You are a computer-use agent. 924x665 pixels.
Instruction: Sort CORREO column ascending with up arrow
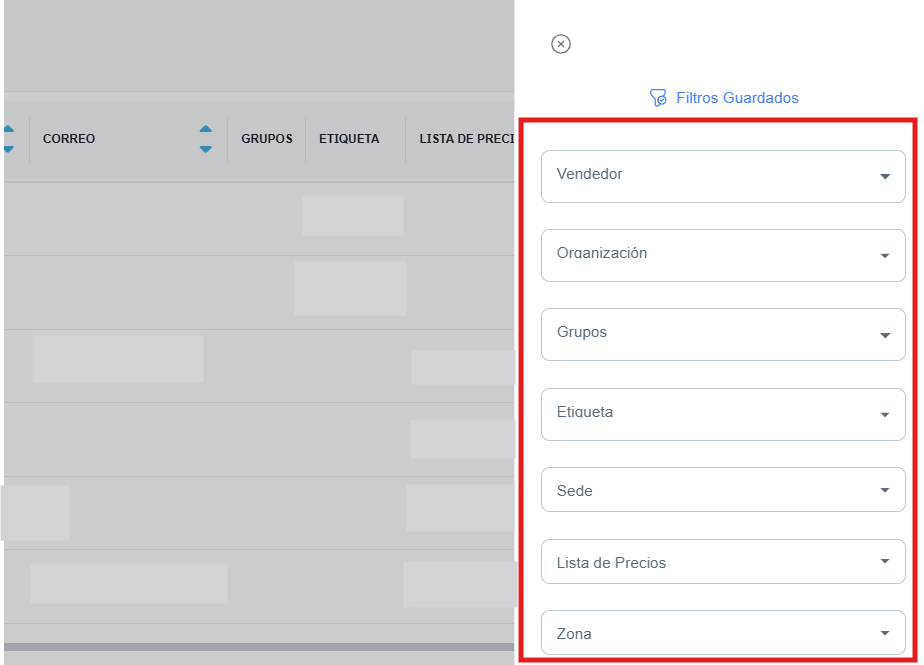click(x=205, y=129)
